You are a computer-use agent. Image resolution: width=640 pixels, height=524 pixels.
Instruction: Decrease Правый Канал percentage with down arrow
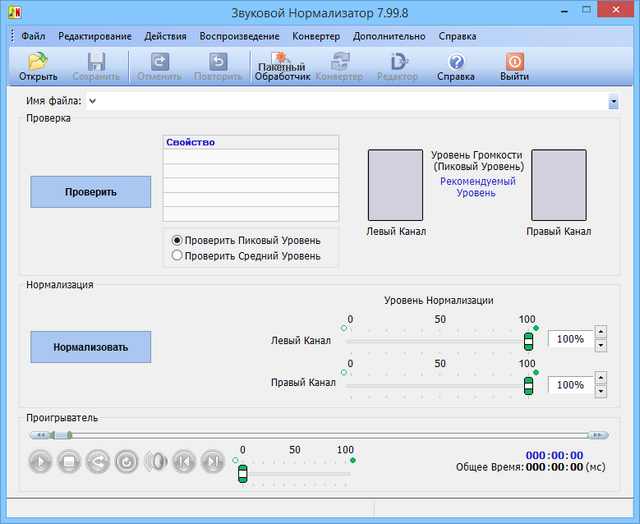[600, 391]
